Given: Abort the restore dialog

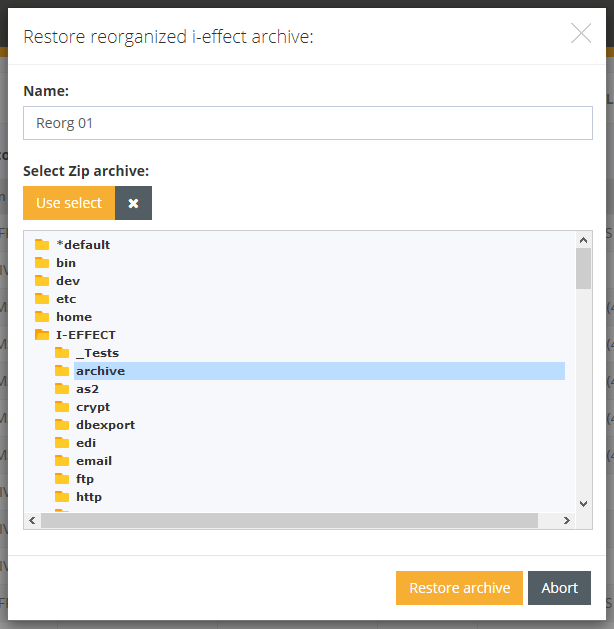Looking at the screenshot, I should pyautogui.click(x=559, y=588).
